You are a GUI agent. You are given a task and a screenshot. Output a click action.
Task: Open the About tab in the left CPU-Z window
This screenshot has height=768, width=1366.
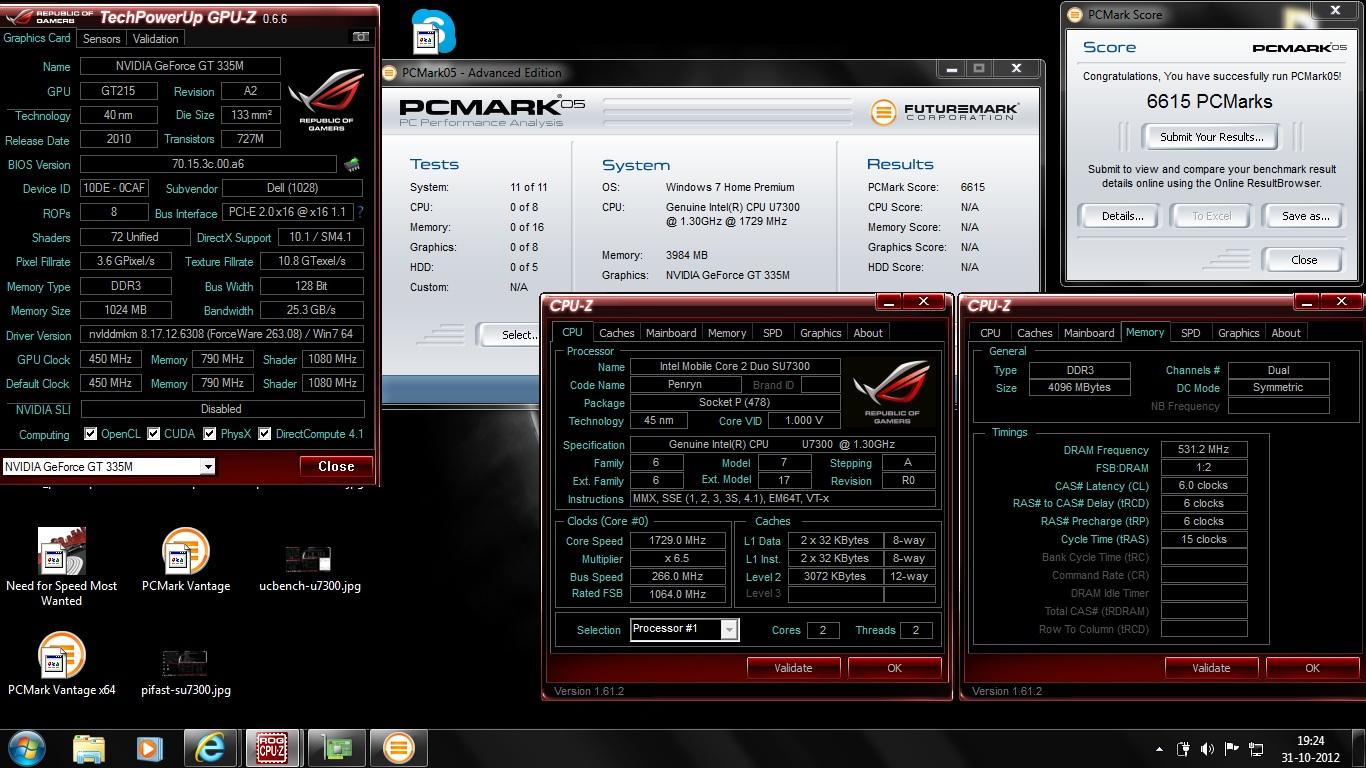click(x=868, y=333)
